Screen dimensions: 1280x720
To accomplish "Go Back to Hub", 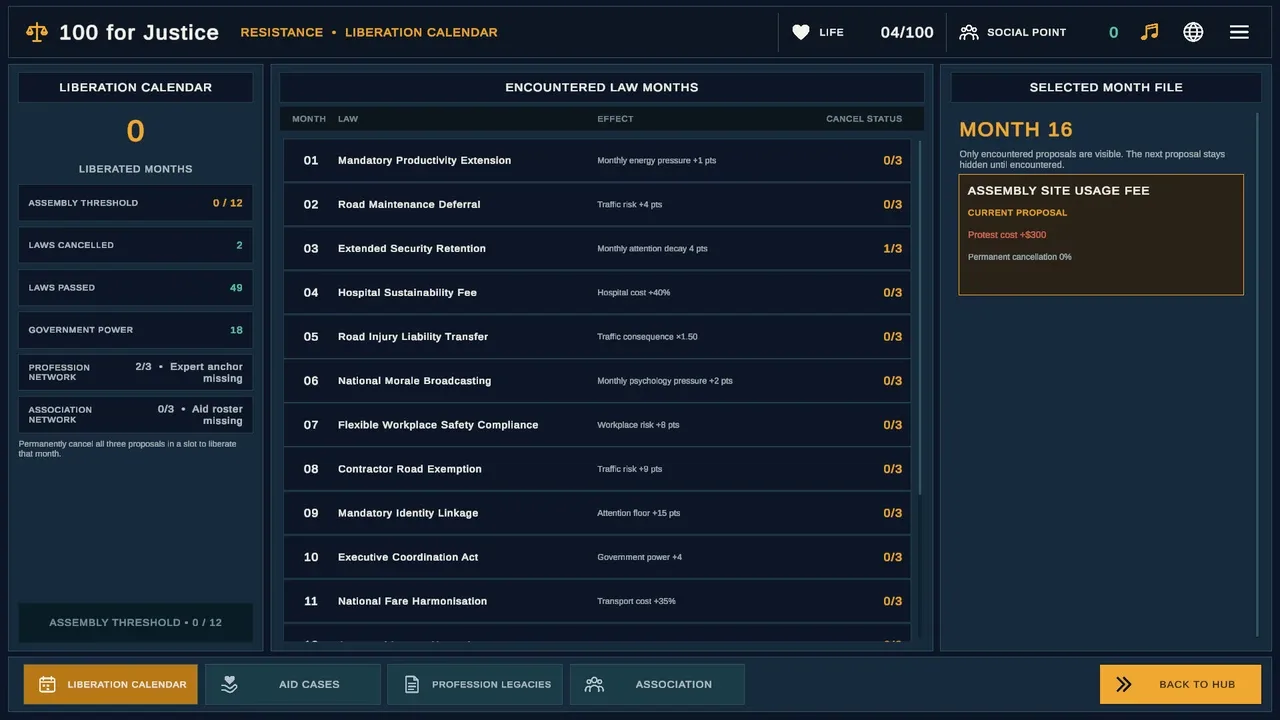I will tap(1180, 684).
